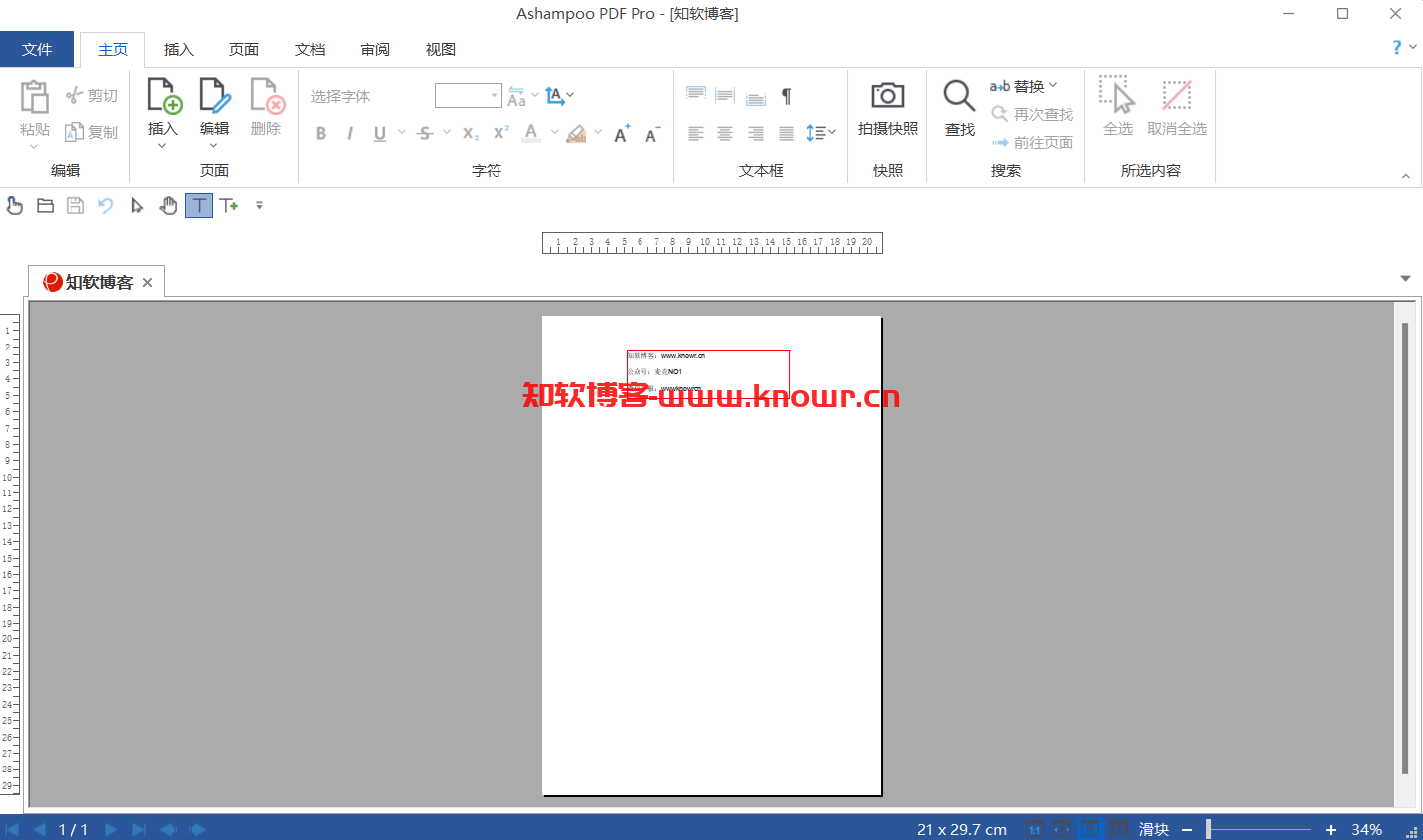Open underline style dropdown arrow
The height and width of the screenshot is (840, 1423).
point(402,132)
